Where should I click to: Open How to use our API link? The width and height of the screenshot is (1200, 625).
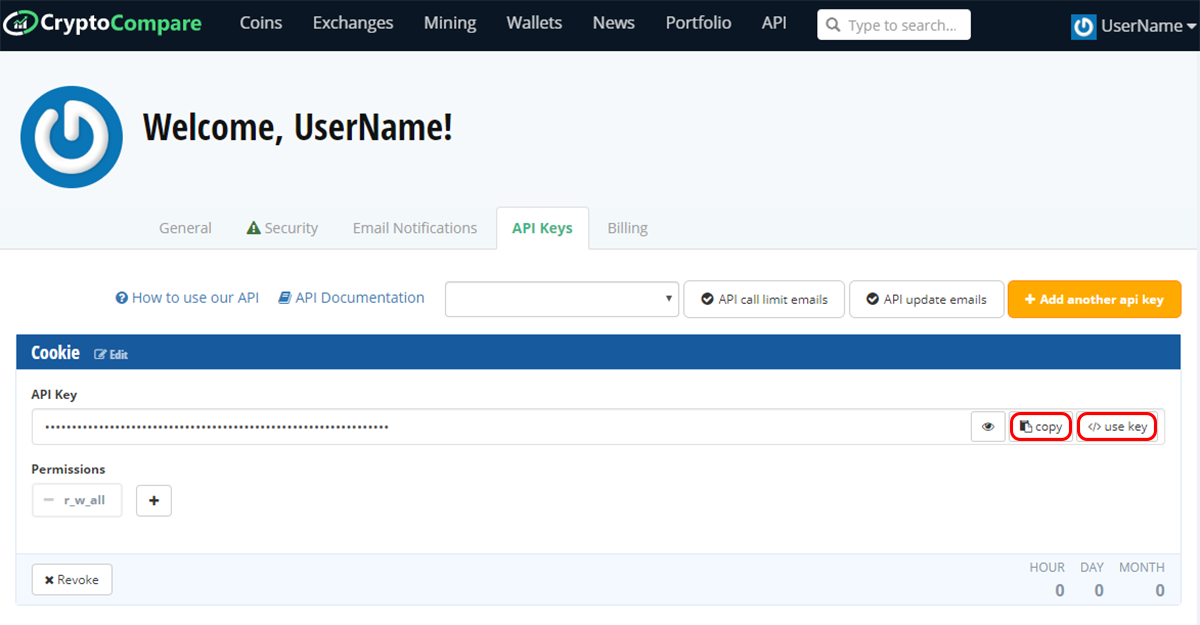(187, 298)
